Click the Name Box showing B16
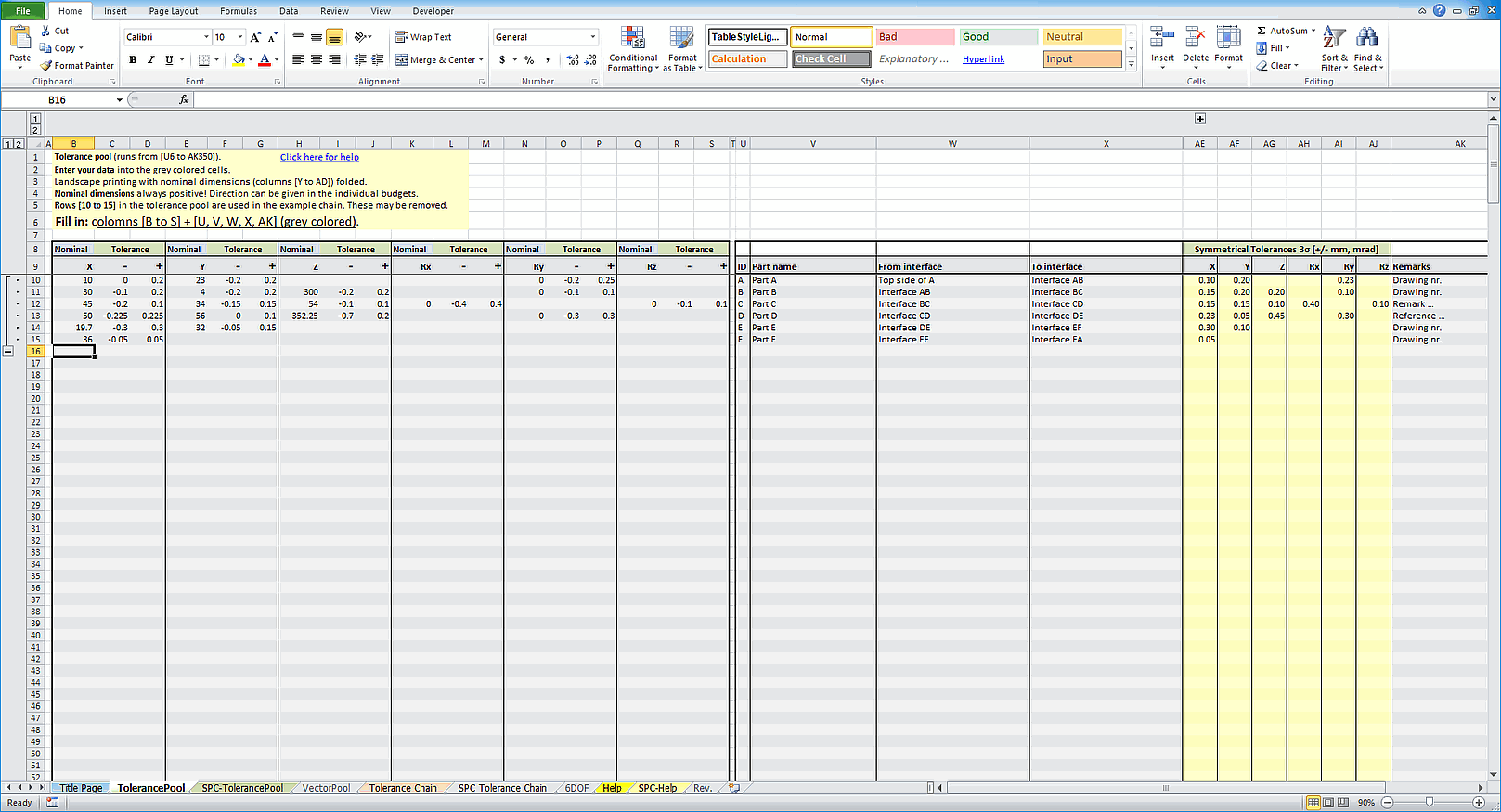This screenshot has width=1501, height=812. click(79, 100)
